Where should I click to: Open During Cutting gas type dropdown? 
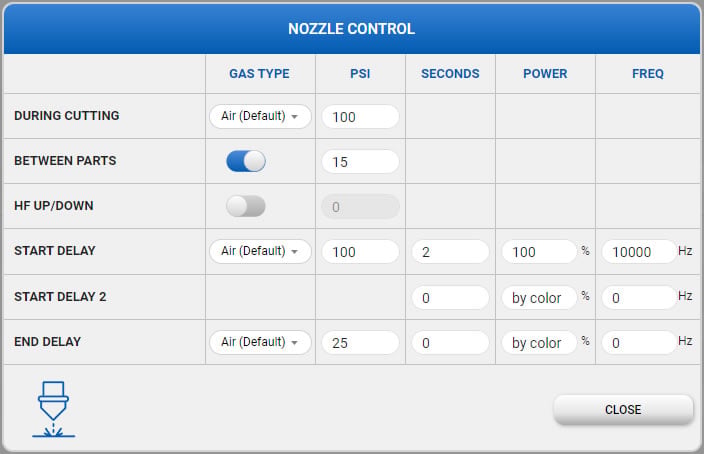click(x=260, y=116)
